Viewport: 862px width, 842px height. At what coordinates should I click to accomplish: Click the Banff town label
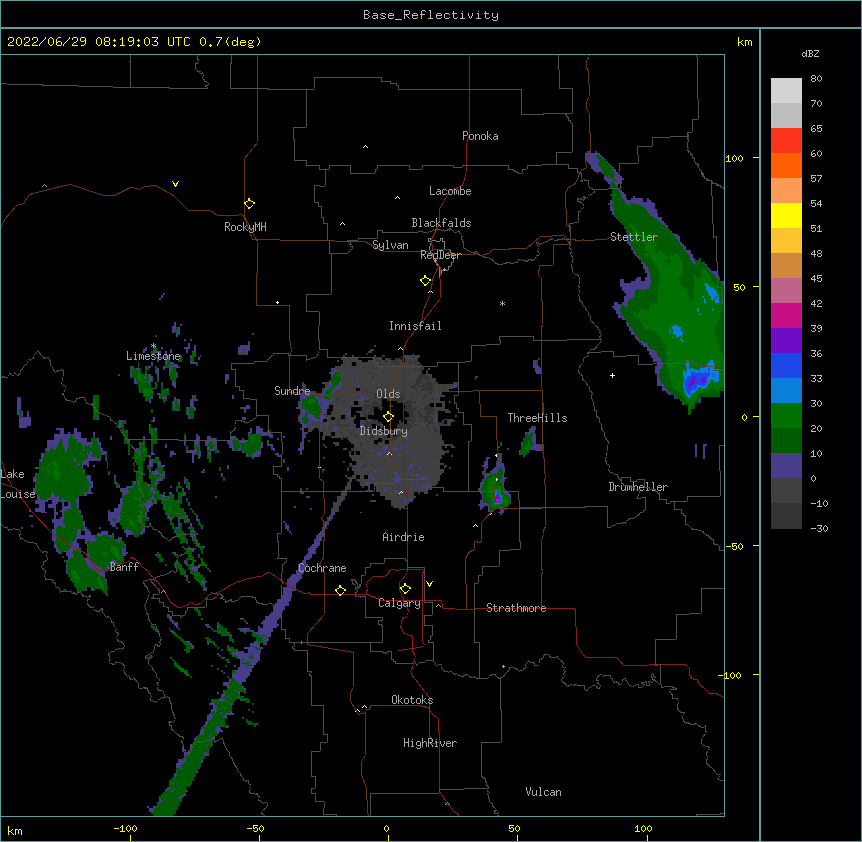pyautogui.click(x=124, y=567)
